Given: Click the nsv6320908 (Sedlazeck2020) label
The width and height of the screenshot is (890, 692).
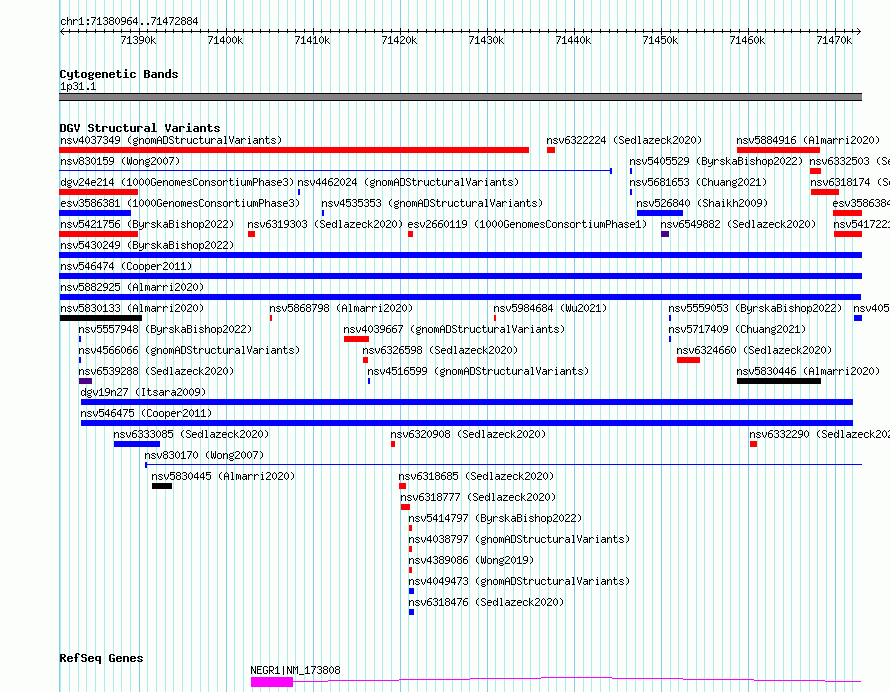Looking at the screenshot, I should 468,434.
